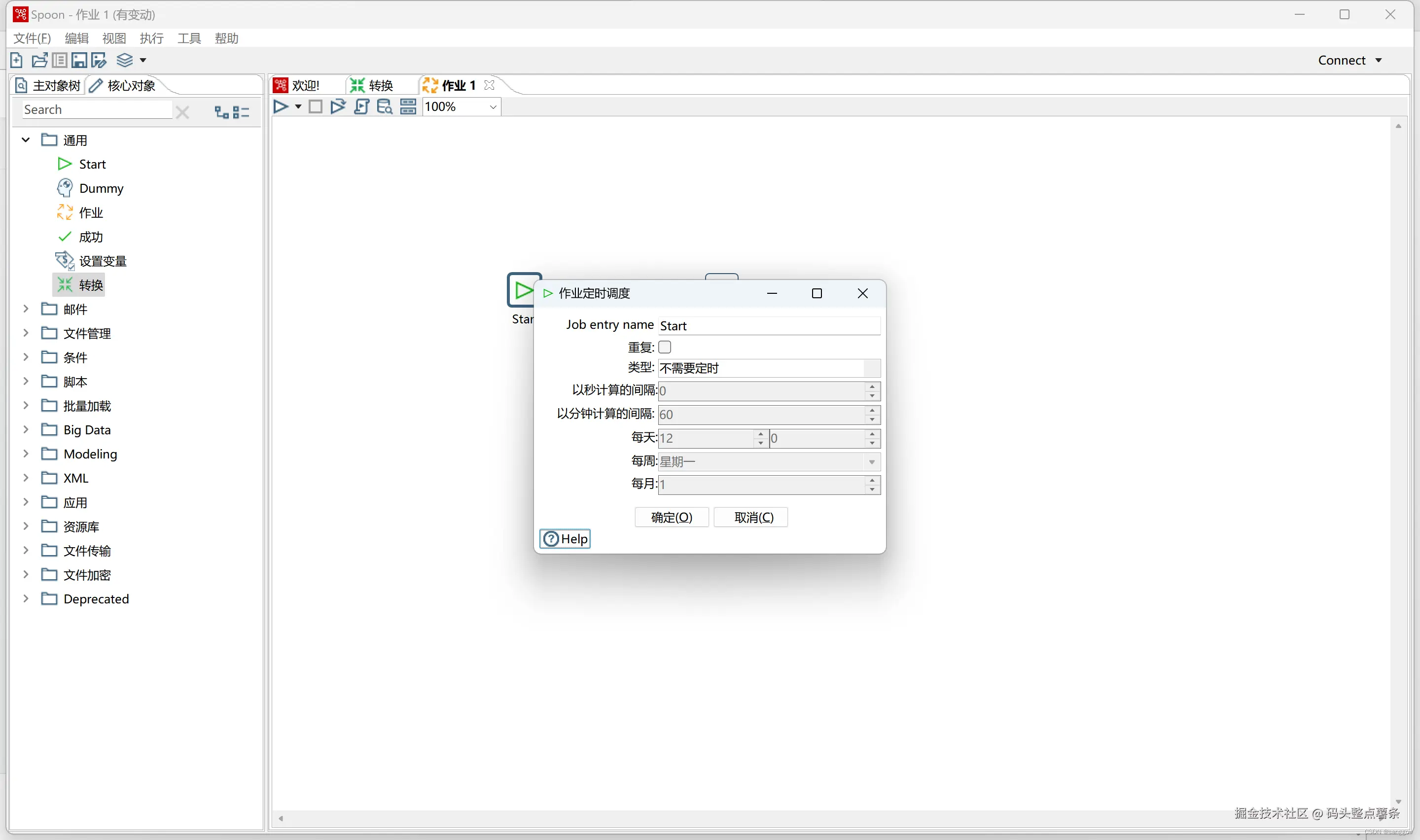Expand the 文件管理 folder
This screenshot has height=840, width=1420.
point(26,333)
